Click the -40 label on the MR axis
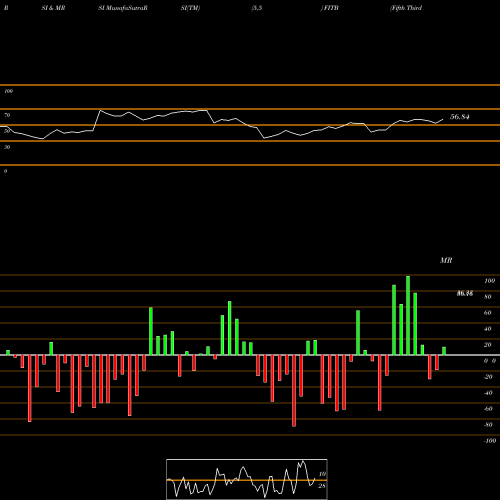The width and height of the screenshot is (500, 500). [x=488, y=393]
